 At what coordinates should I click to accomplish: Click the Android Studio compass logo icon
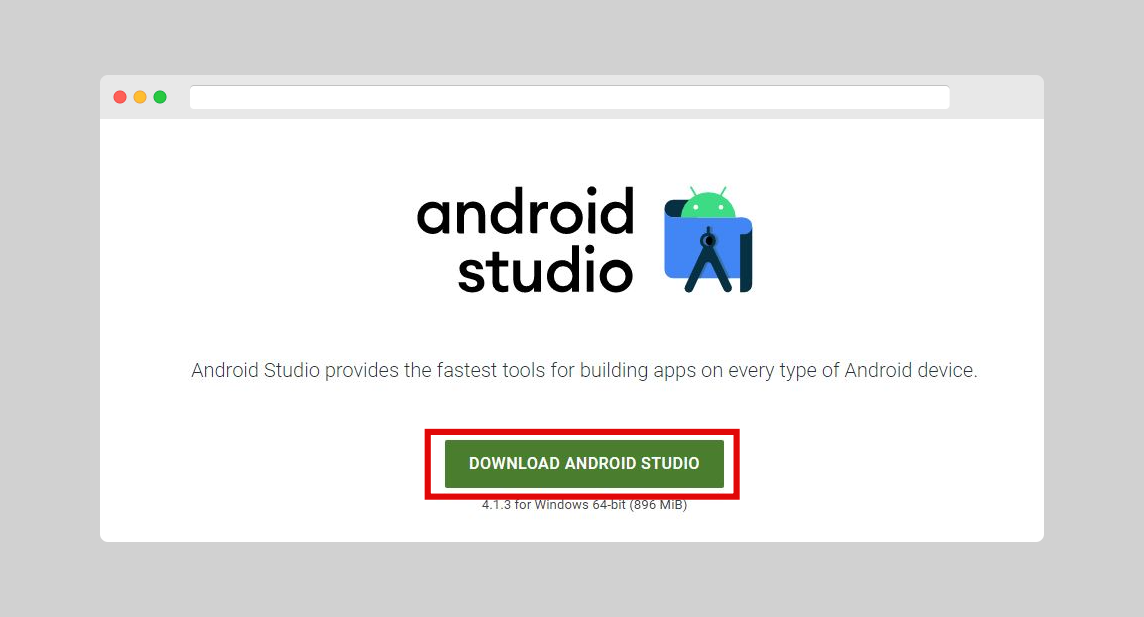click(x=708, y=239)
